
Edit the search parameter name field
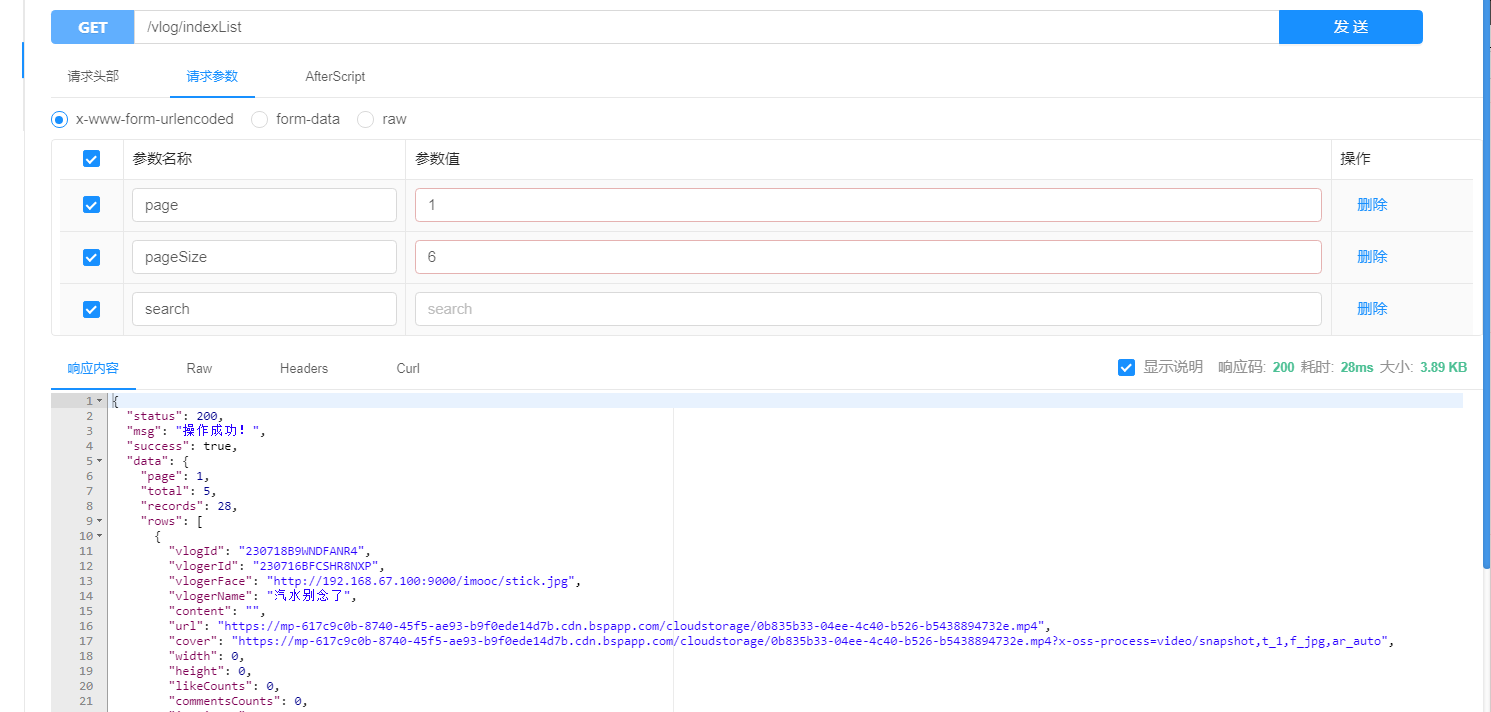tap(264, 309)
